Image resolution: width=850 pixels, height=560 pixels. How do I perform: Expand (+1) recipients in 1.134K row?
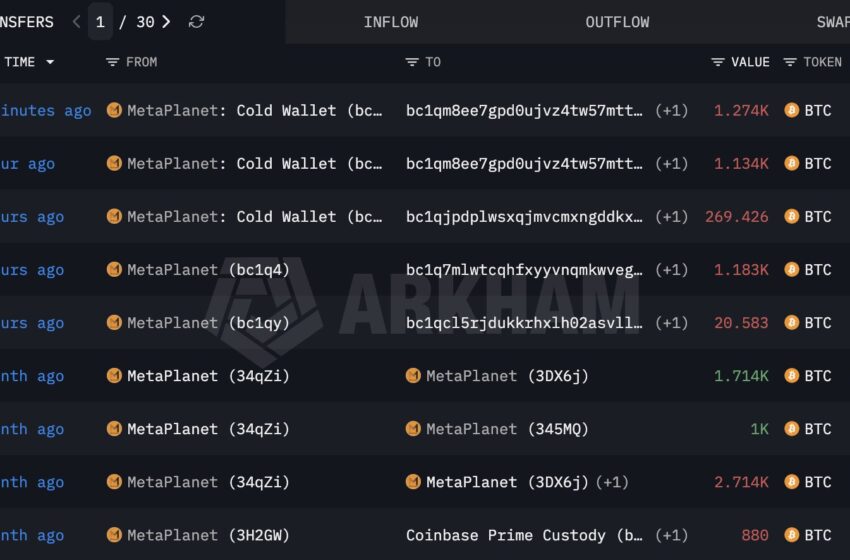pos(671,164)
